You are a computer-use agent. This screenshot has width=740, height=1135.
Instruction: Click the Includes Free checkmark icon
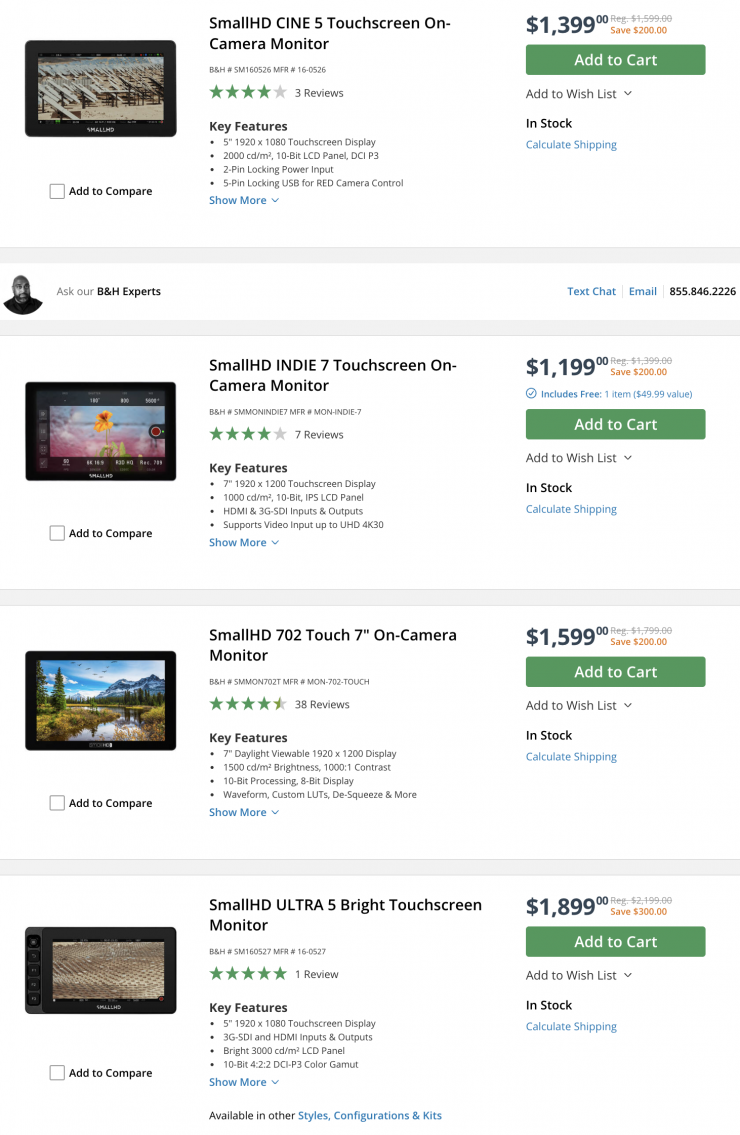point(531,394)
